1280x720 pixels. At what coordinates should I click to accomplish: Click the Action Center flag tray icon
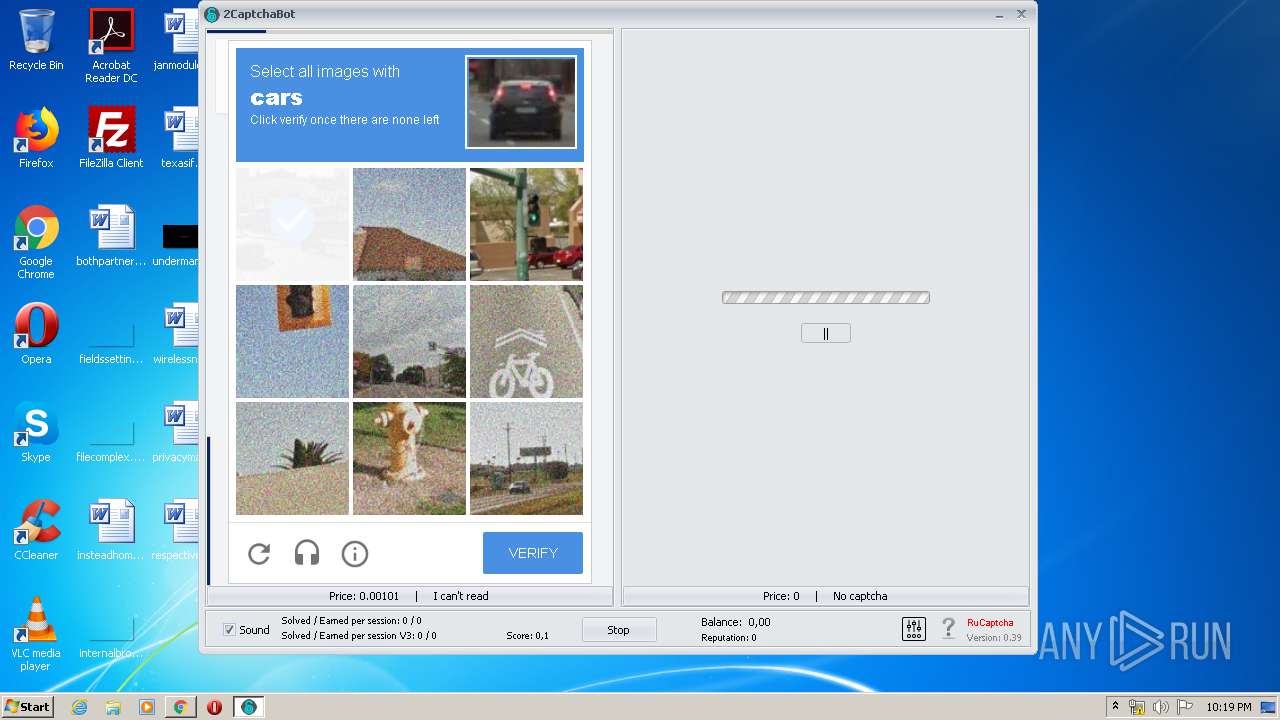(x=1183, y=707)
